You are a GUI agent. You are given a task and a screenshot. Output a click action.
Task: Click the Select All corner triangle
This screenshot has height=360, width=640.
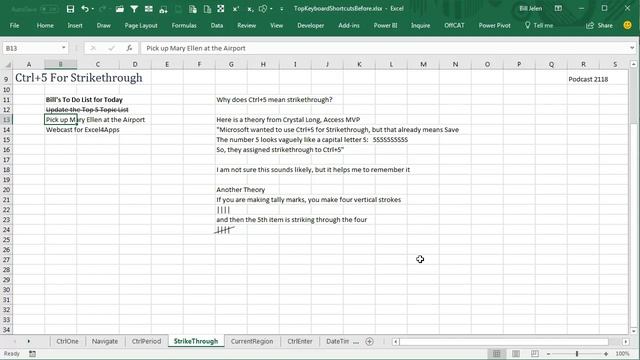coord(7,64)
